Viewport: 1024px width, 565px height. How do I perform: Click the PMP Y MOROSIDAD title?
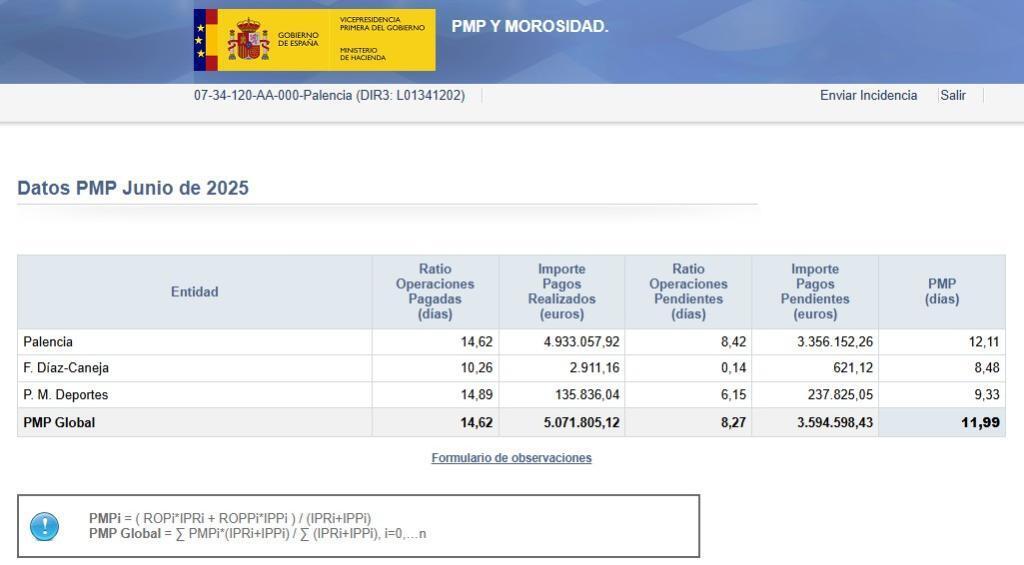coord(529,27)
